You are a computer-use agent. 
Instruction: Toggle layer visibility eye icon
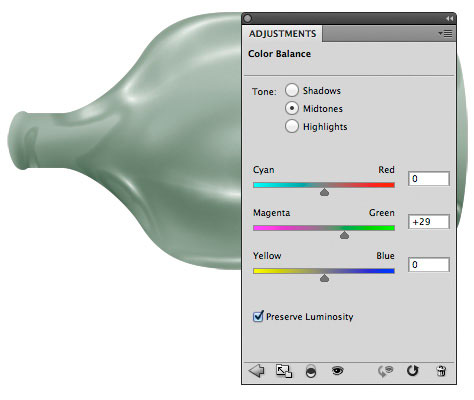[337, 370]
